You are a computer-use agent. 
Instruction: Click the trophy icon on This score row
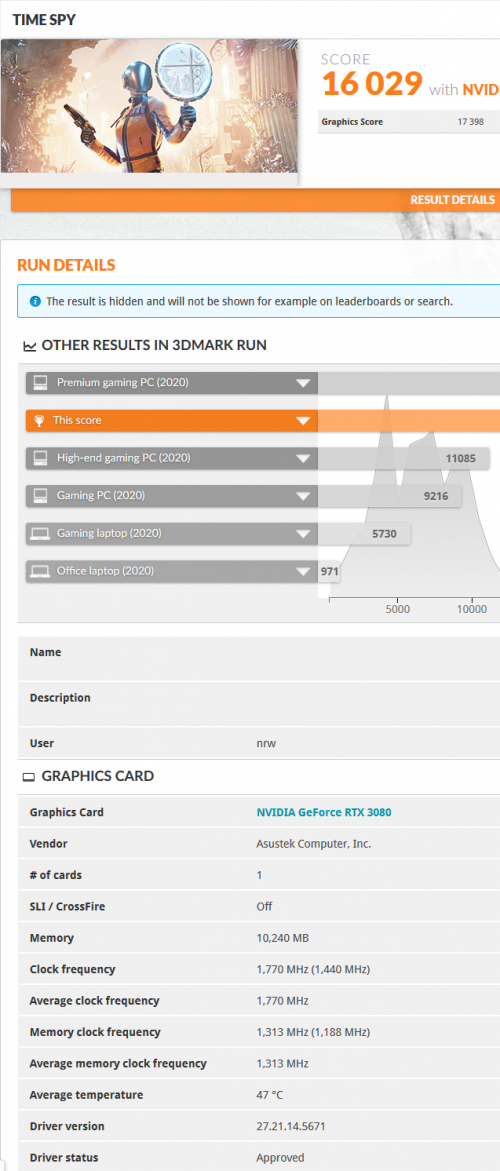tap(40, 420)
